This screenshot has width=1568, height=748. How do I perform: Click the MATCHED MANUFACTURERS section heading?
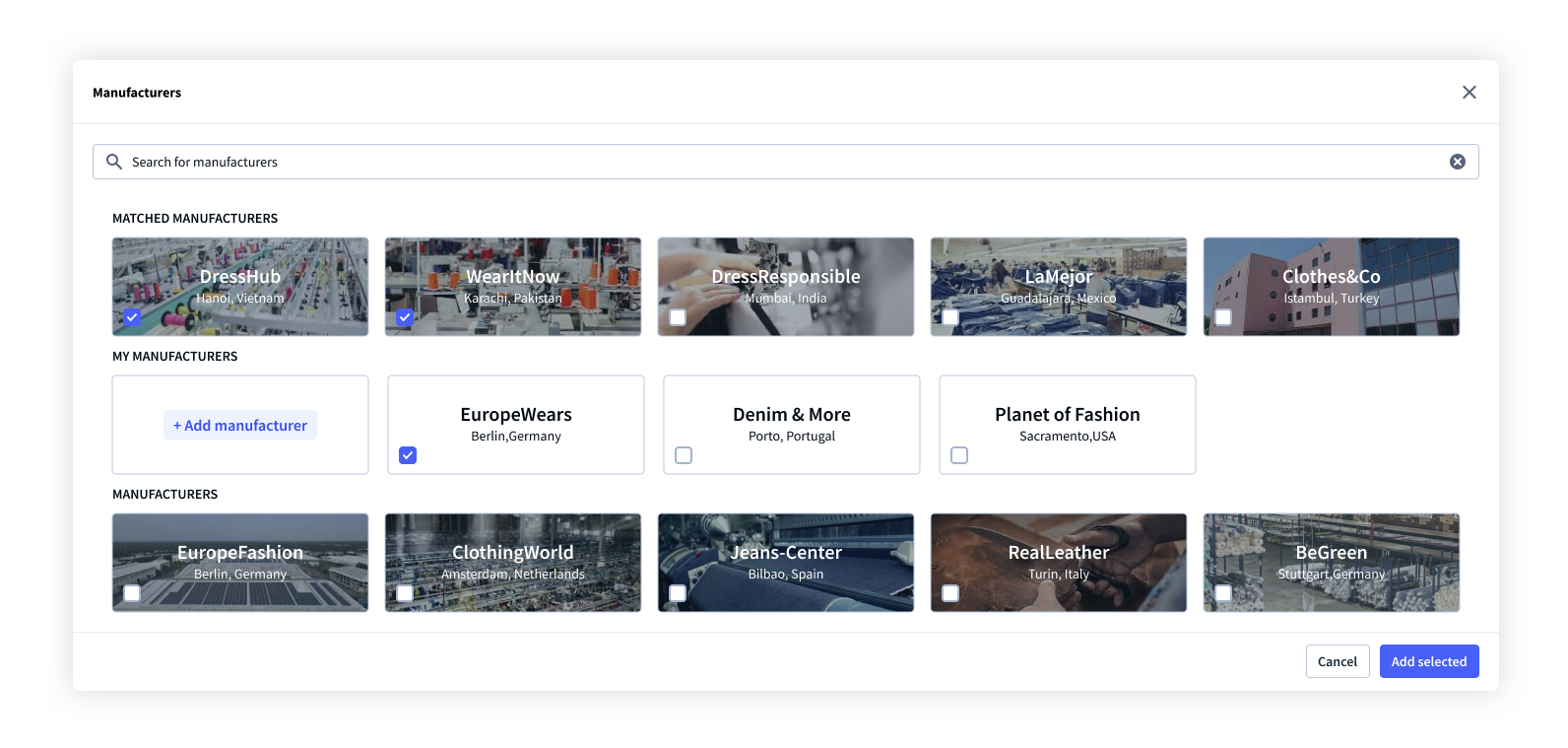[195, 219]
